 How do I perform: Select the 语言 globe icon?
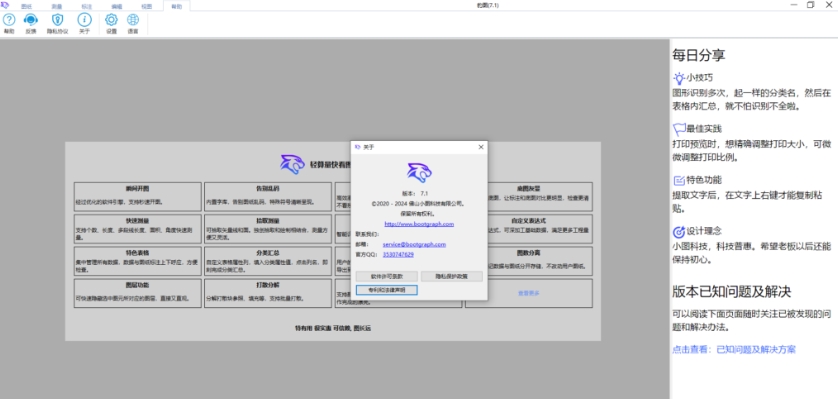coord(133,20)
